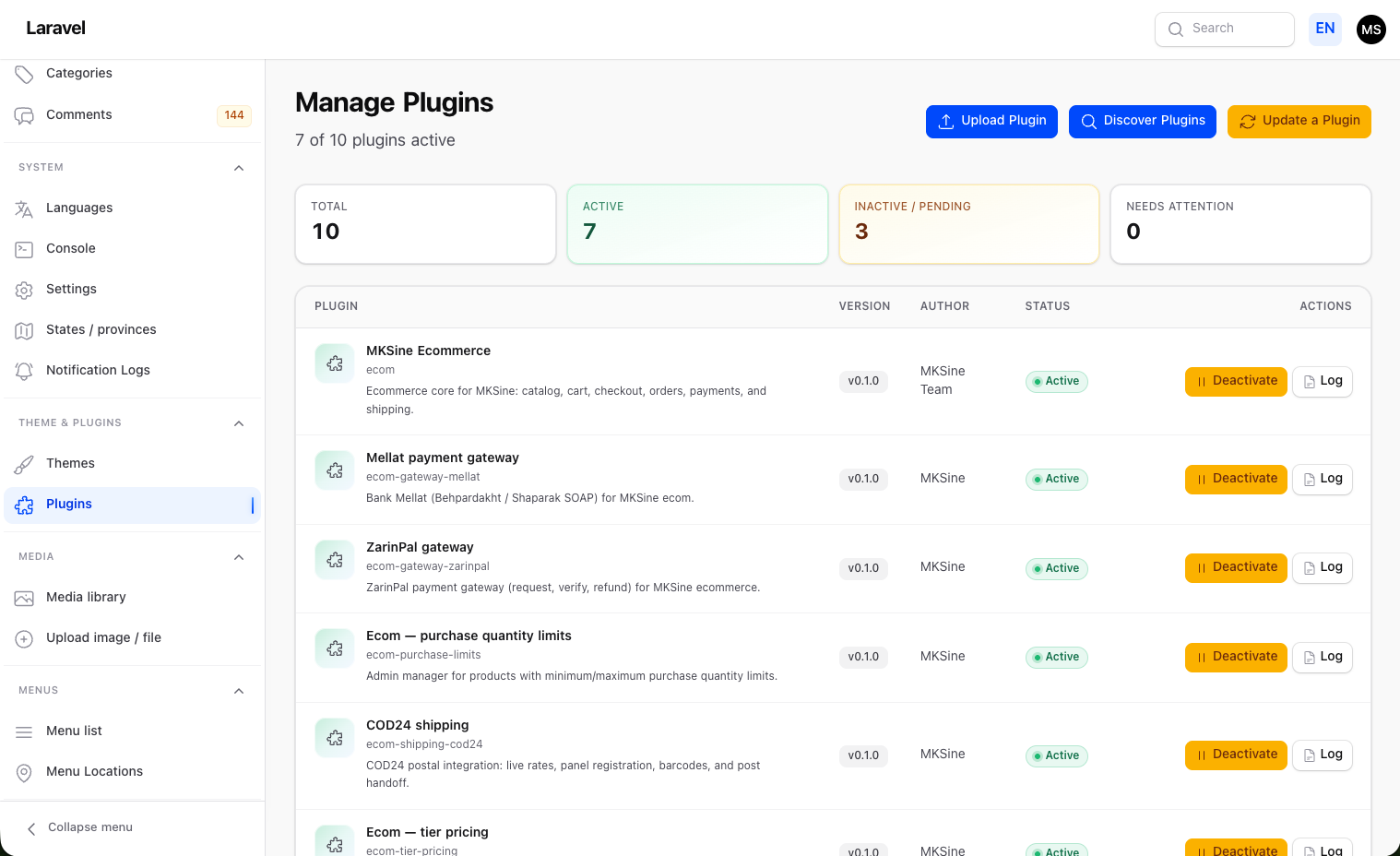This screenshot has width=1400, height=856.
Task: Click the Languages translate icon
Action: pyautogui.click(x=24, y=208)
